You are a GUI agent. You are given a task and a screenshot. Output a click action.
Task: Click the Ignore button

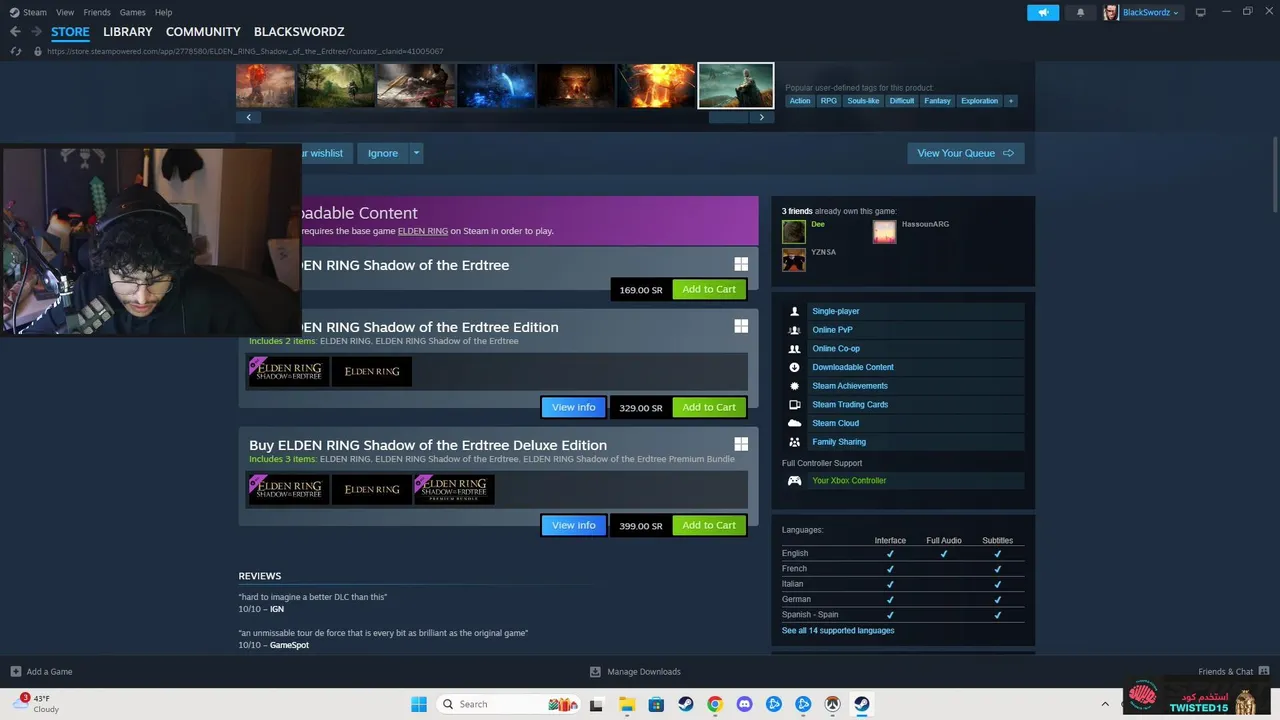383,153
